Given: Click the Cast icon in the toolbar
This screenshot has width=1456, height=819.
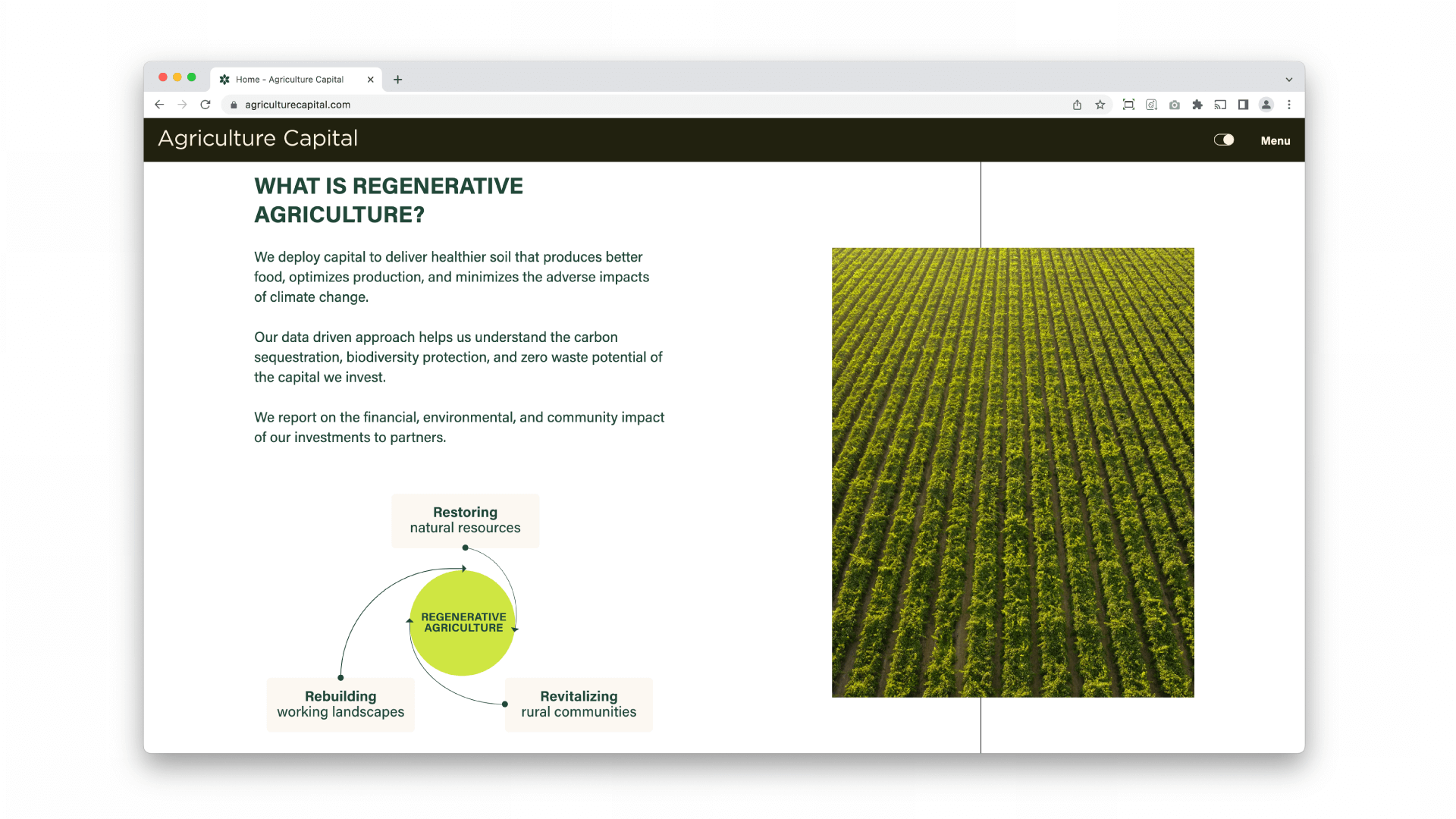Looking at the screenshot, I should point(1220,105).
